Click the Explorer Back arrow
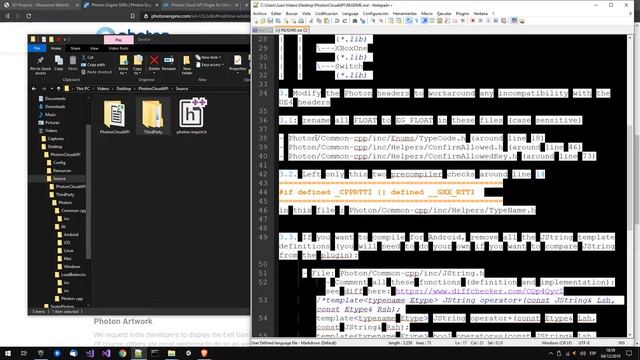640x360 pixels. [34, 89]
